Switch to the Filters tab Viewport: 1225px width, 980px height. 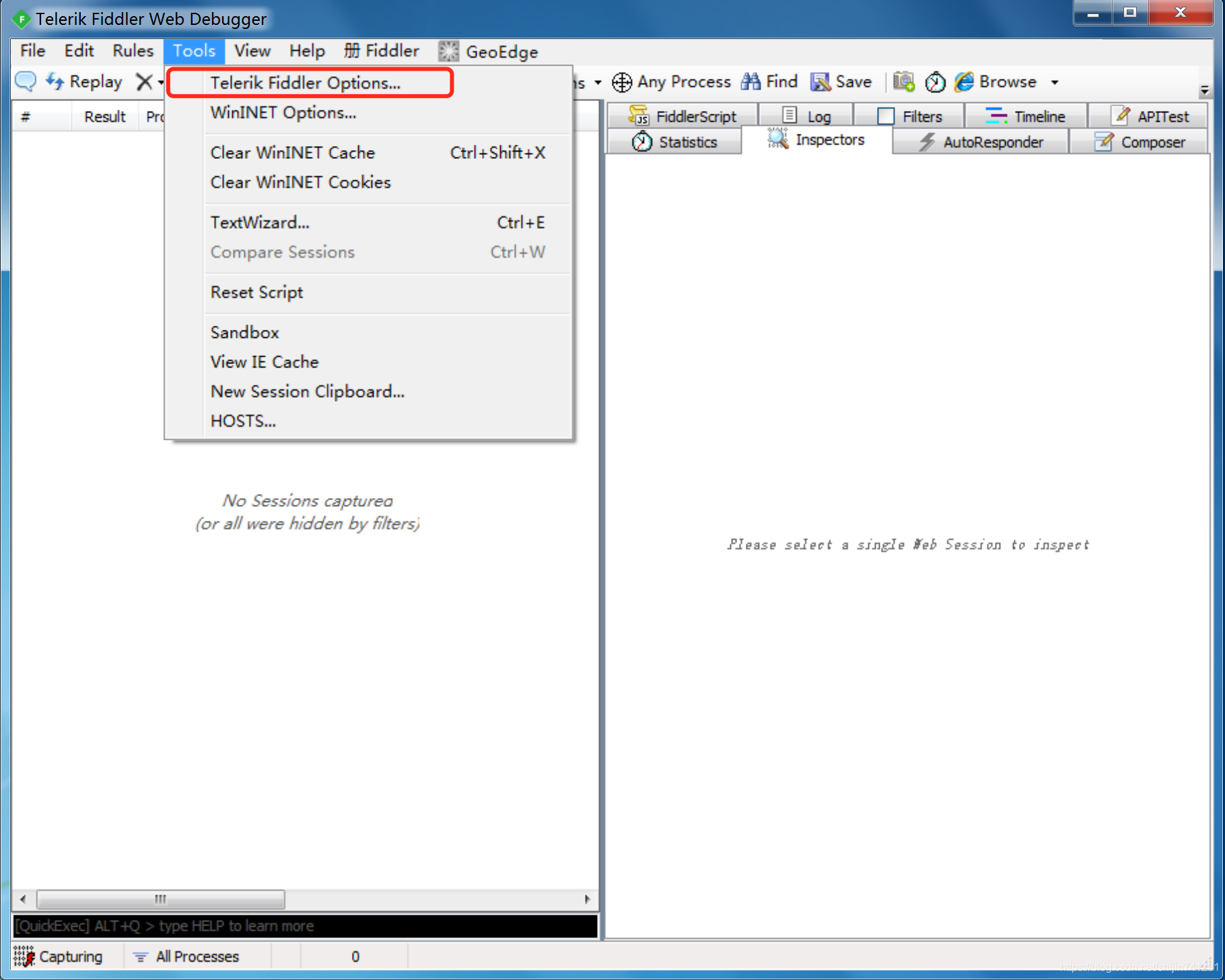click(909, 116)
